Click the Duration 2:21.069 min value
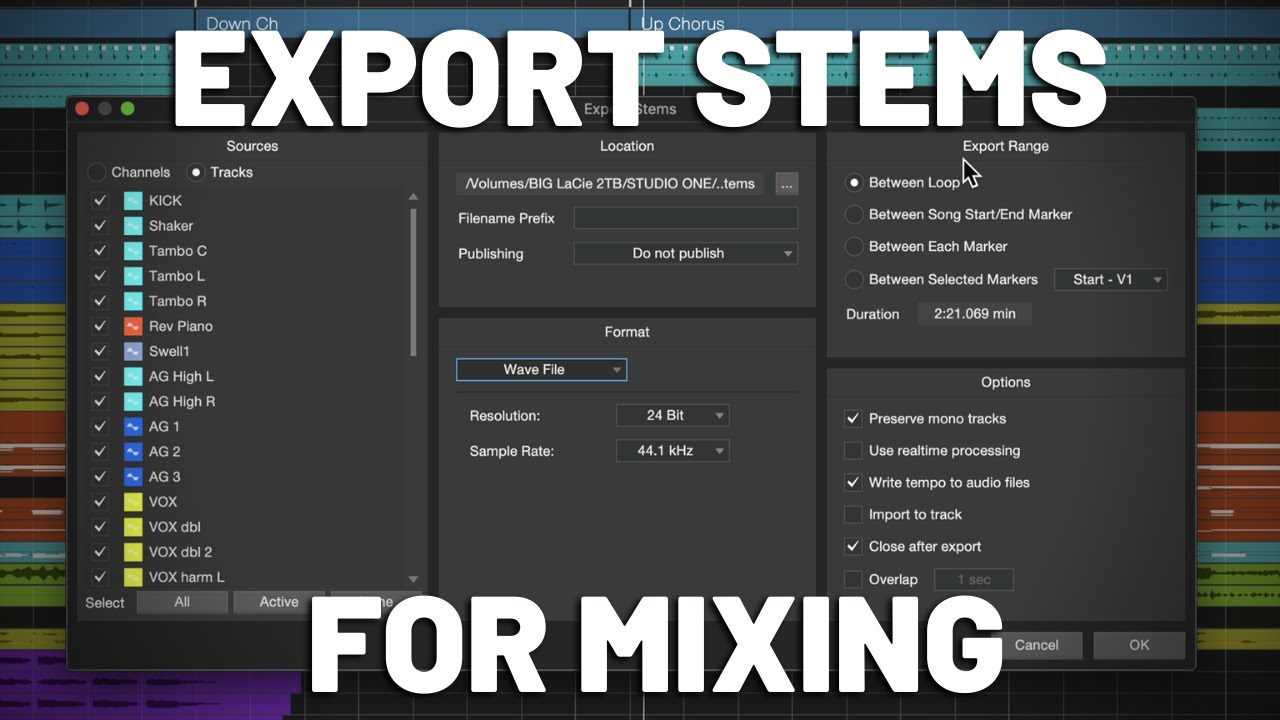The height and width of the screenshot is (720, 1280). [975, 314]
